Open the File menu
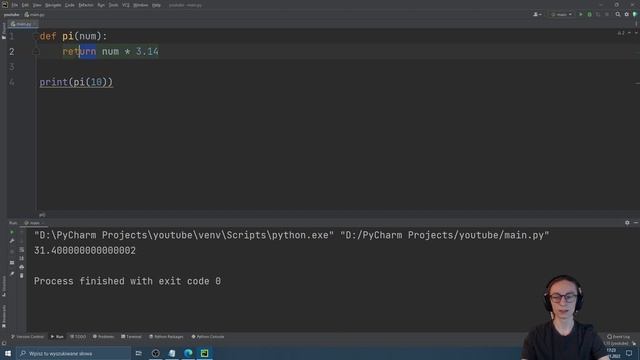Screen dimensions: 640x360 coord(15,5)
